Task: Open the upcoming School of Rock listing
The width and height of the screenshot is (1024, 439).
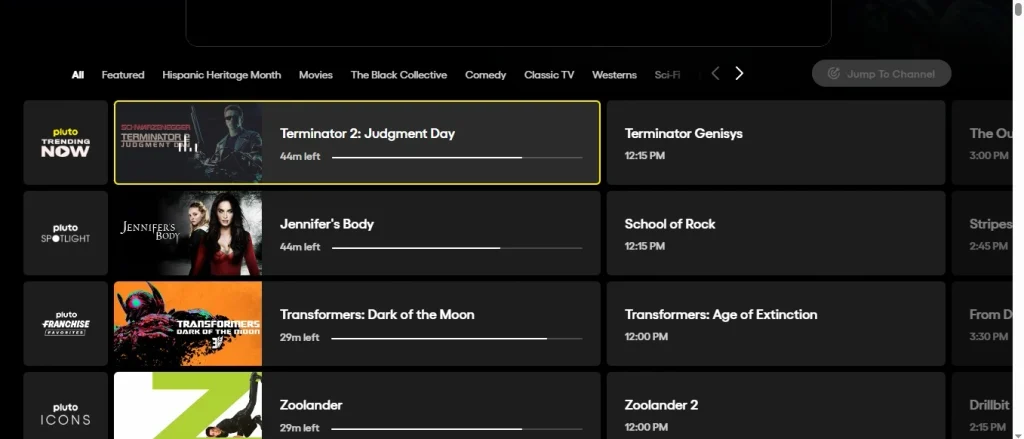Action: (x=776, y=233)
